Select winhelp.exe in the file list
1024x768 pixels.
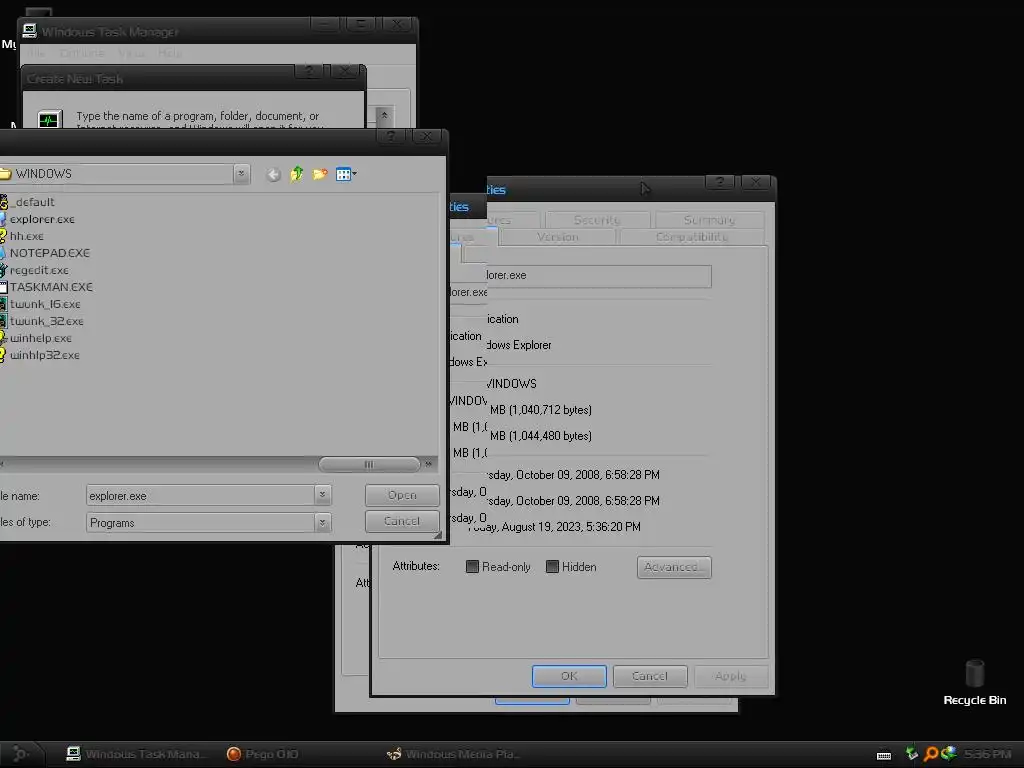tap(36, 338)
